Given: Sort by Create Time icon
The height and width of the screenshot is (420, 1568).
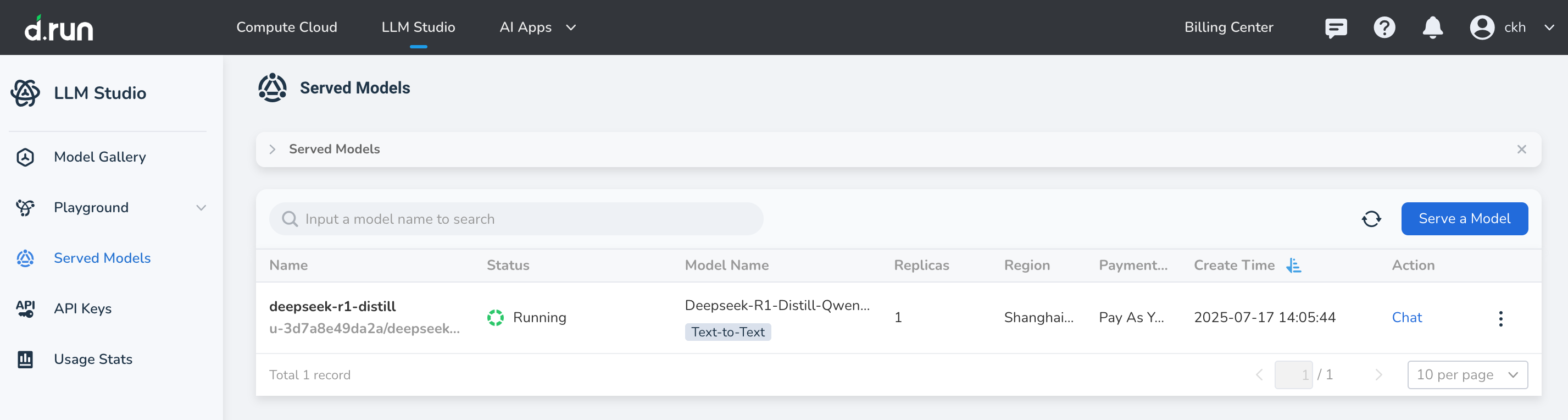Looking at the screenshot, I should click(1293, 266).
